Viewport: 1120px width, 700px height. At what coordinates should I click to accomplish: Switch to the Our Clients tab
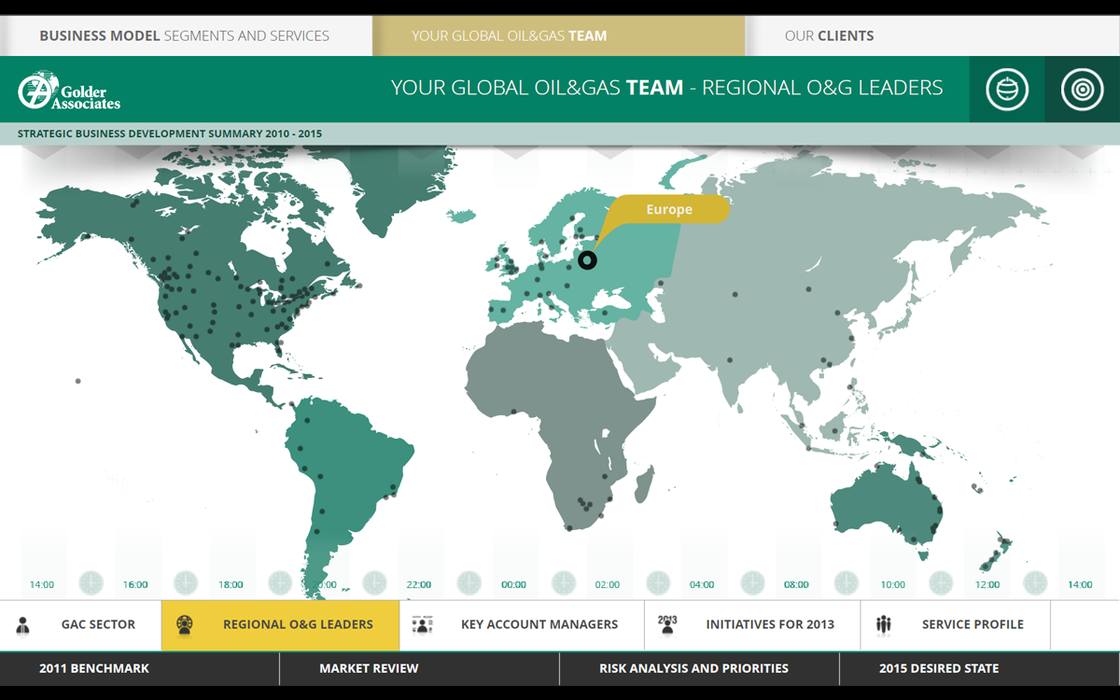tap(829, 36)
